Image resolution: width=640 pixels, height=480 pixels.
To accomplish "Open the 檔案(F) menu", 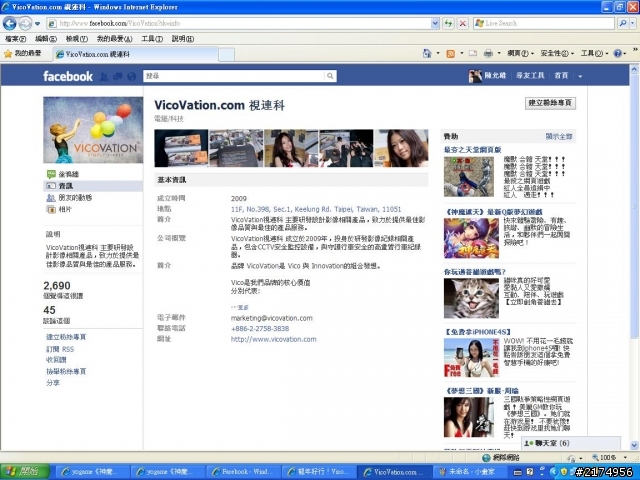I will [x=16, y=39].
